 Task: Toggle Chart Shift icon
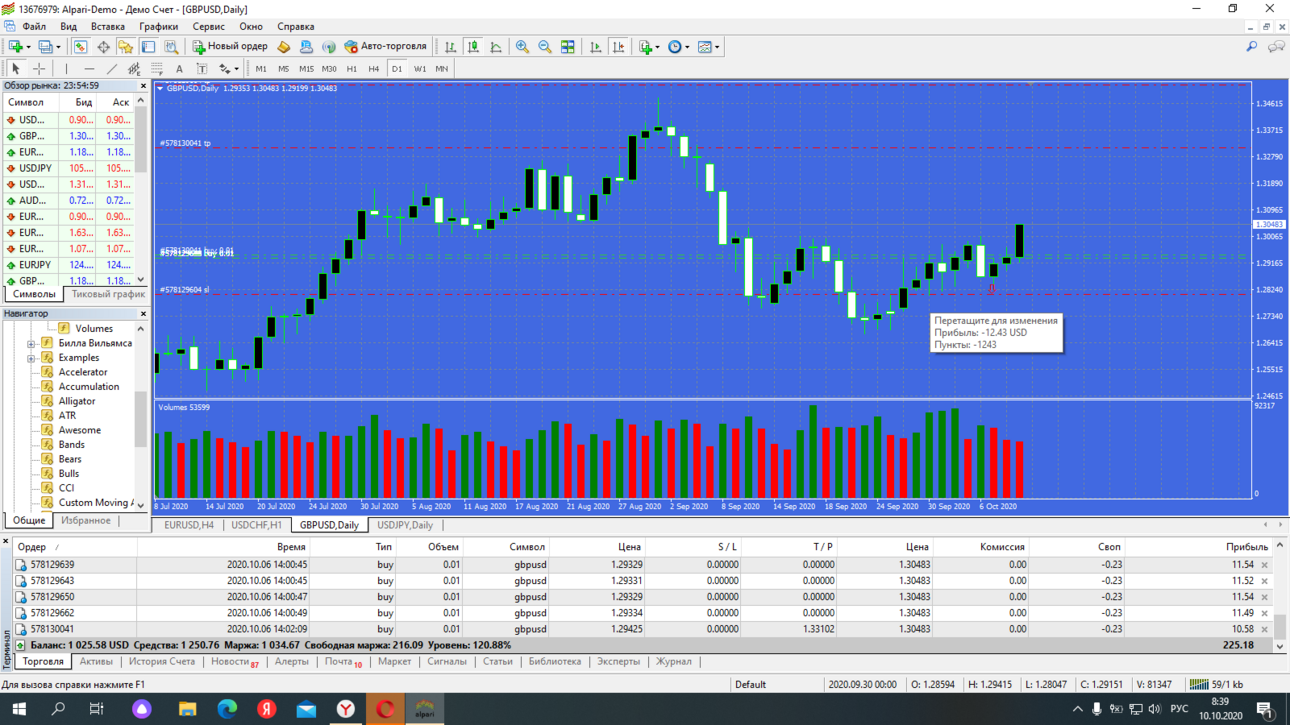[619, 47]
